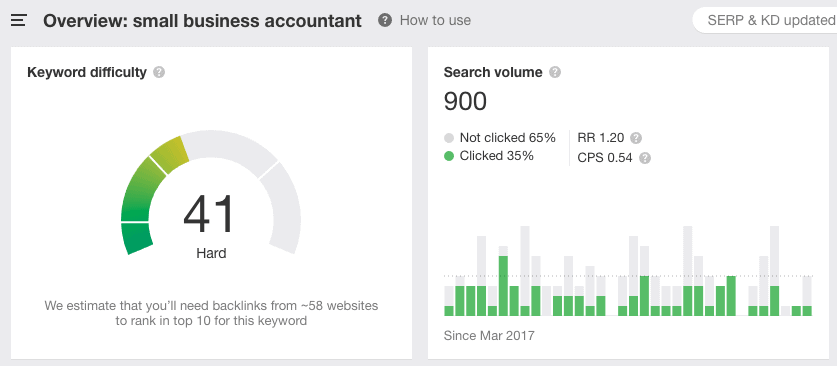Click the help icon next to RR 1.20

pos(636,138)
